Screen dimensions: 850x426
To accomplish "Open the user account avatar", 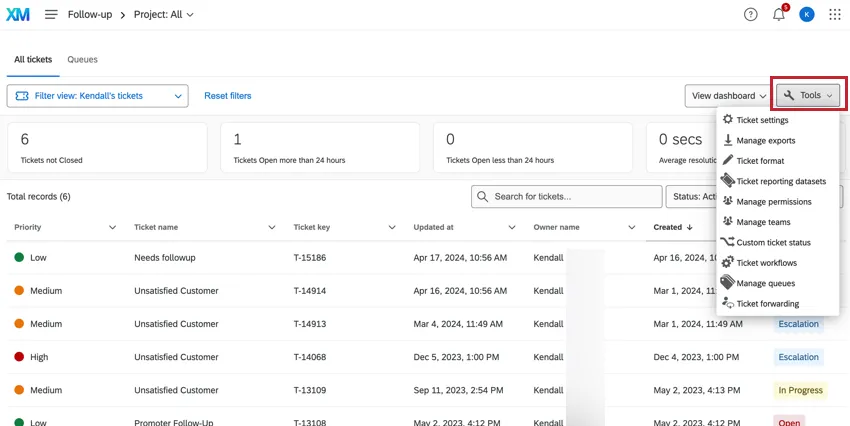I will (807, 15).
